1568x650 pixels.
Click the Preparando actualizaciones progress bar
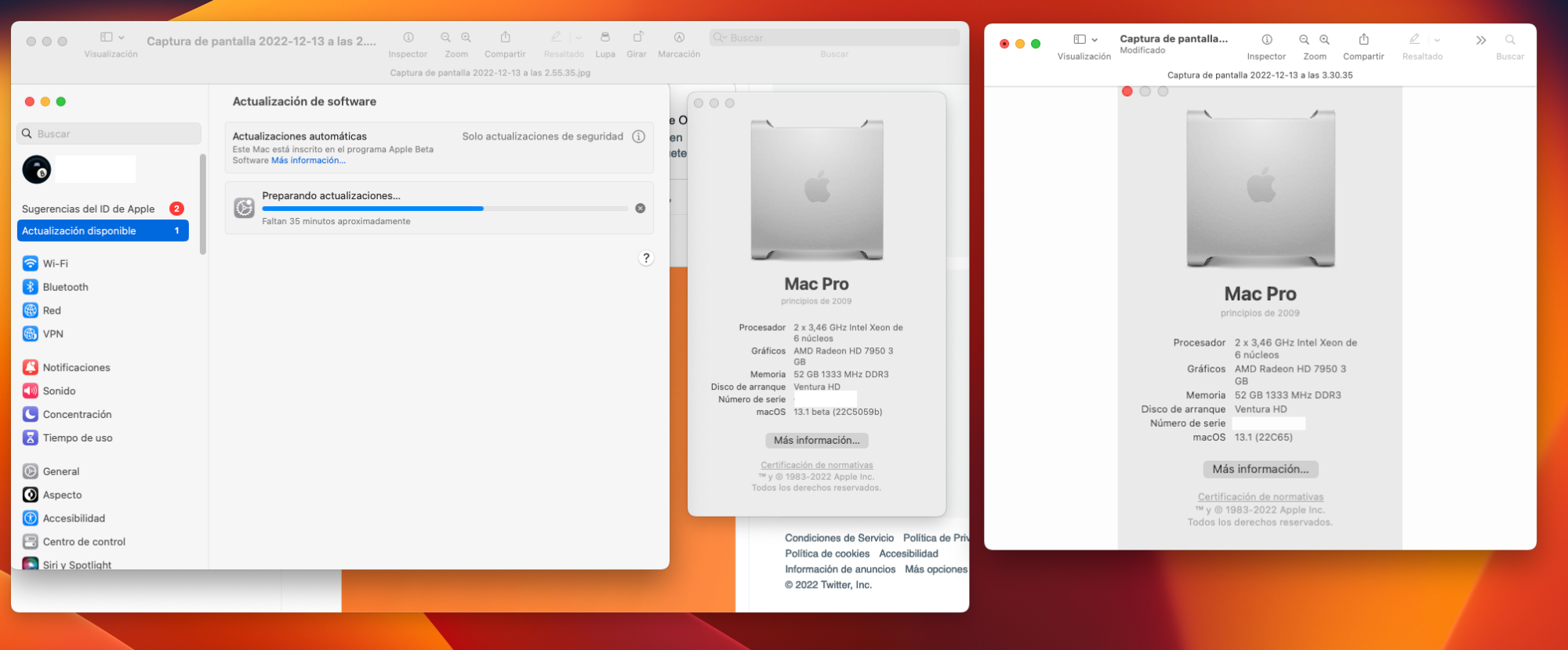point(445,209)
